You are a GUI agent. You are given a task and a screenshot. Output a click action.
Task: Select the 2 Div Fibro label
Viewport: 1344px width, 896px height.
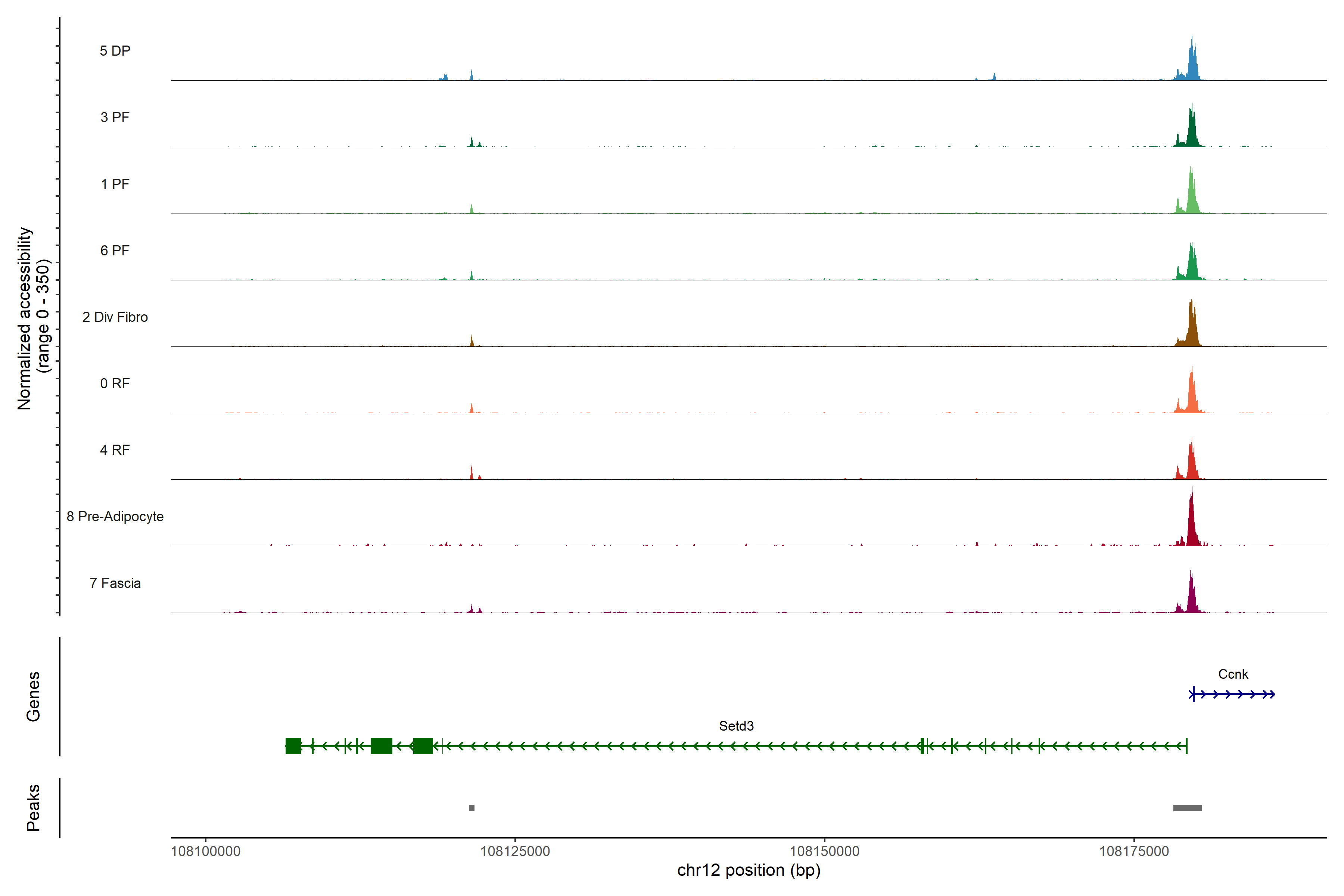click(115, 317)
